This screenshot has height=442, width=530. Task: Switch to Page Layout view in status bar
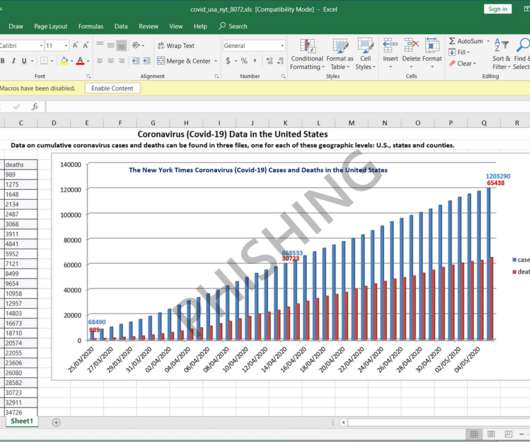(491, 435)
